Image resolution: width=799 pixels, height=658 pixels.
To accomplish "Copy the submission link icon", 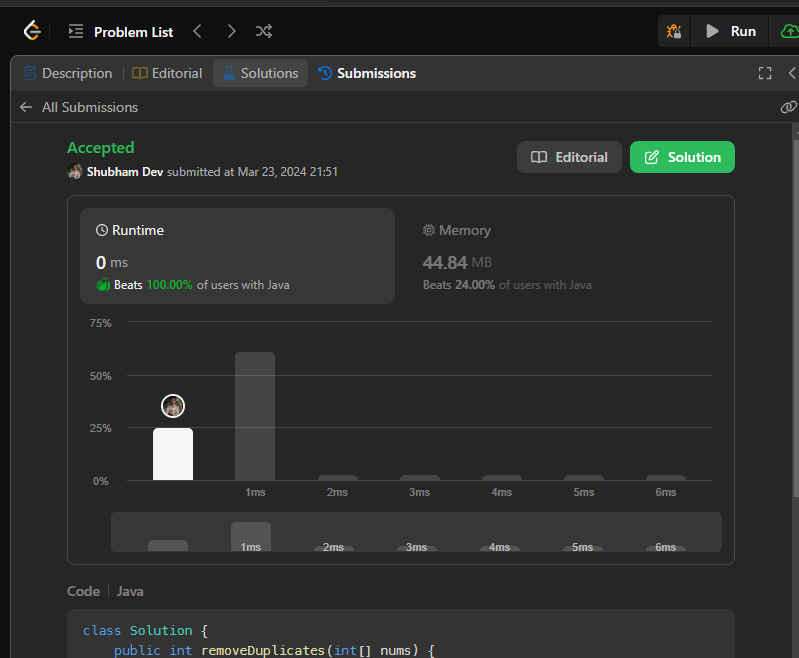I will (788, 107).
